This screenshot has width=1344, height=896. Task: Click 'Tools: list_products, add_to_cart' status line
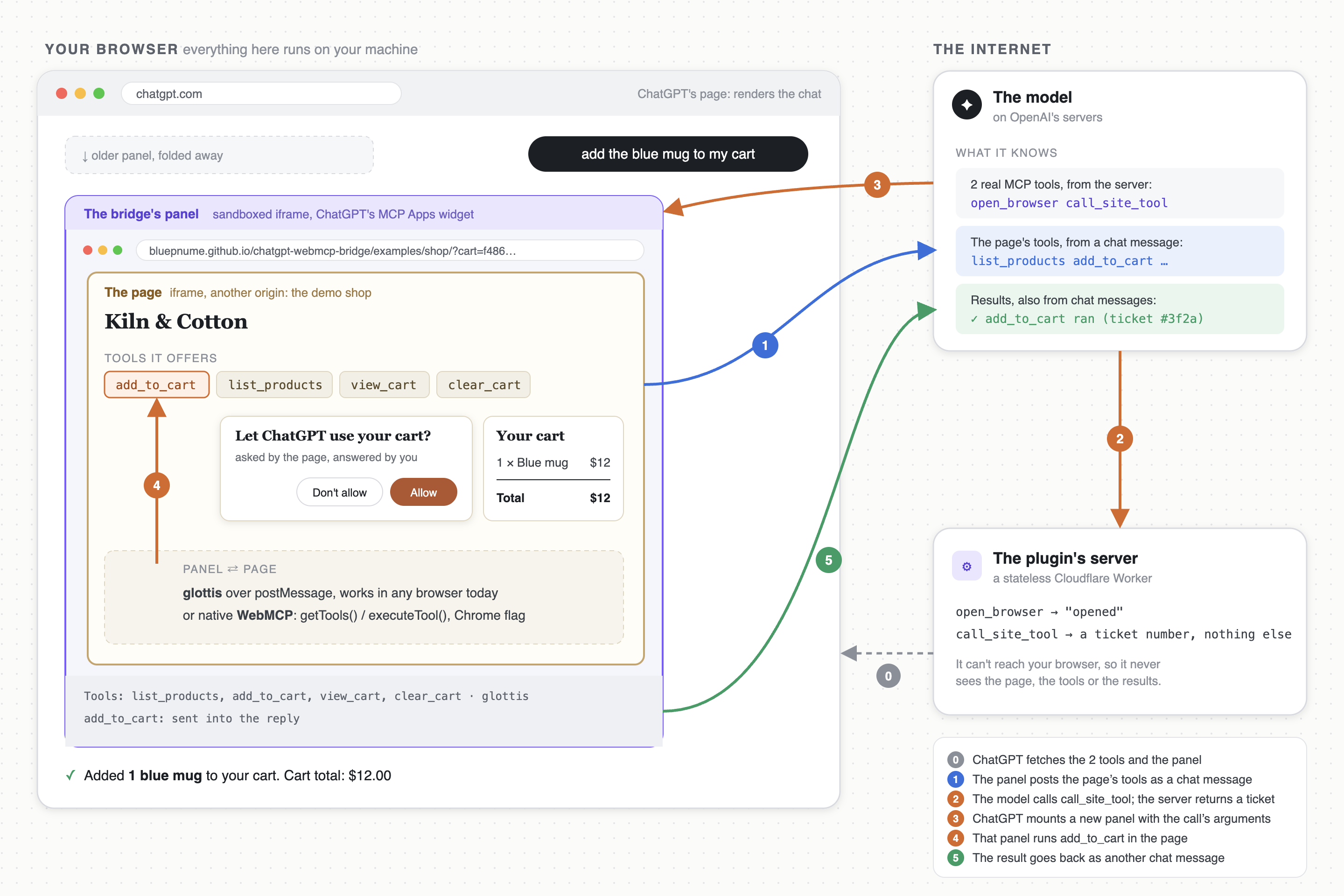click(x=306, y=696)
